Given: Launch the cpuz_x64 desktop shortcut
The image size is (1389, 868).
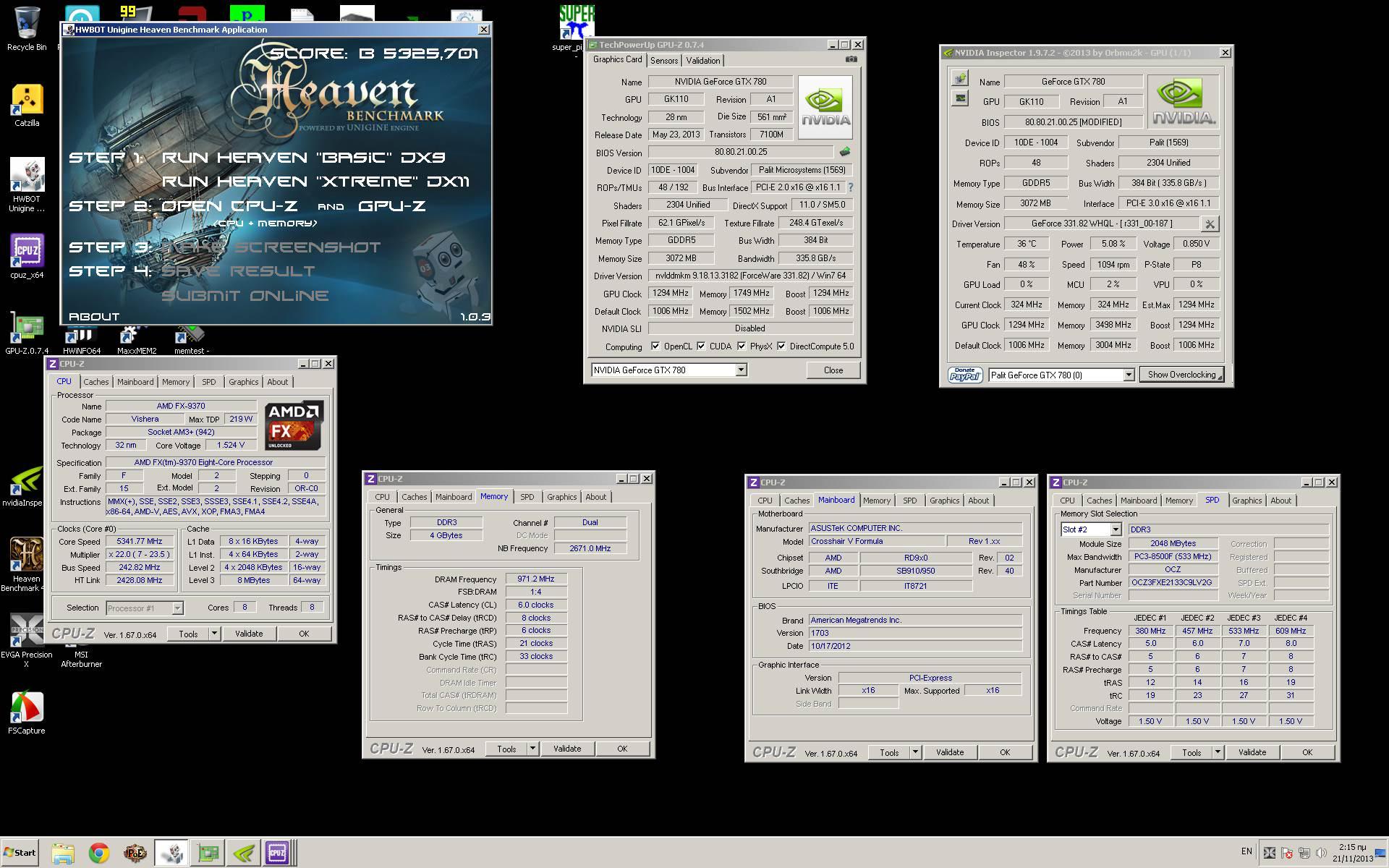Looking at the screenshot, I should point(27,256).
